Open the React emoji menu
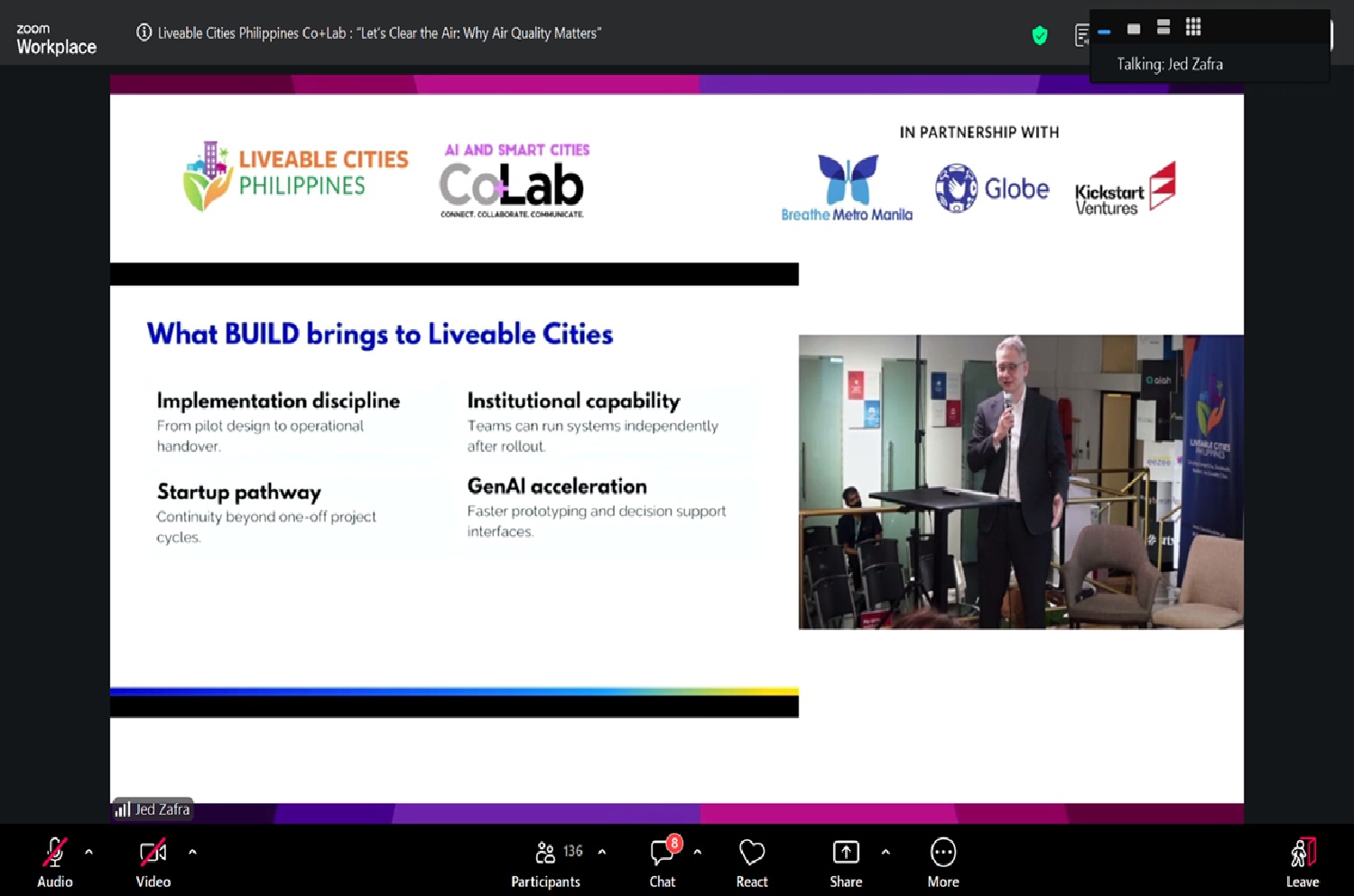The width and height of the screenshot is (1354, 896). coord(751,853)
